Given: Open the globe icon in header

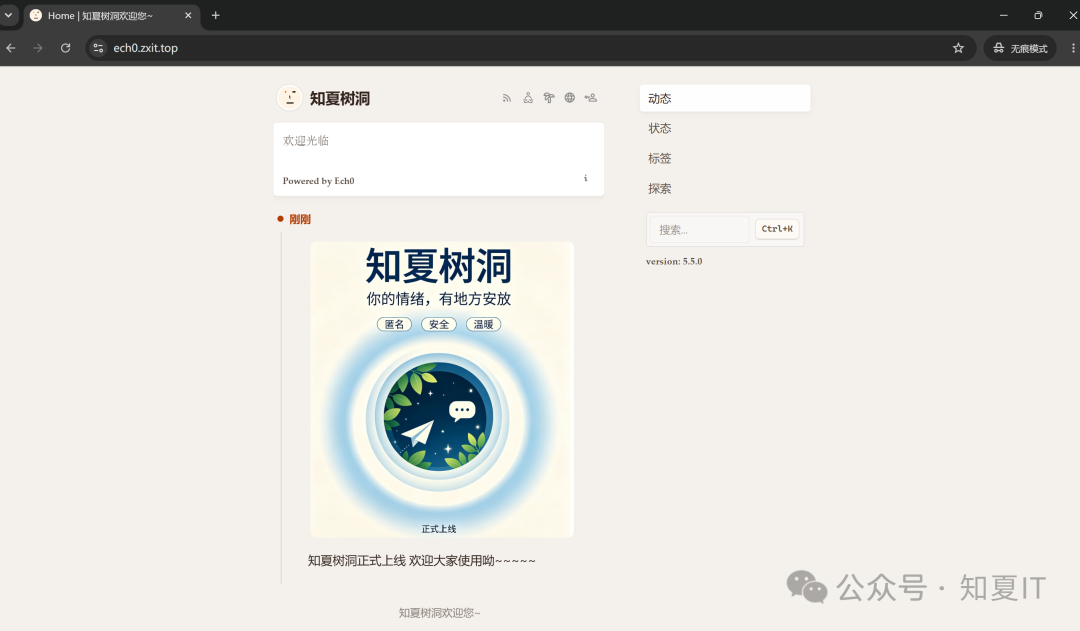Looking at the screenshot, I should 570,98.
